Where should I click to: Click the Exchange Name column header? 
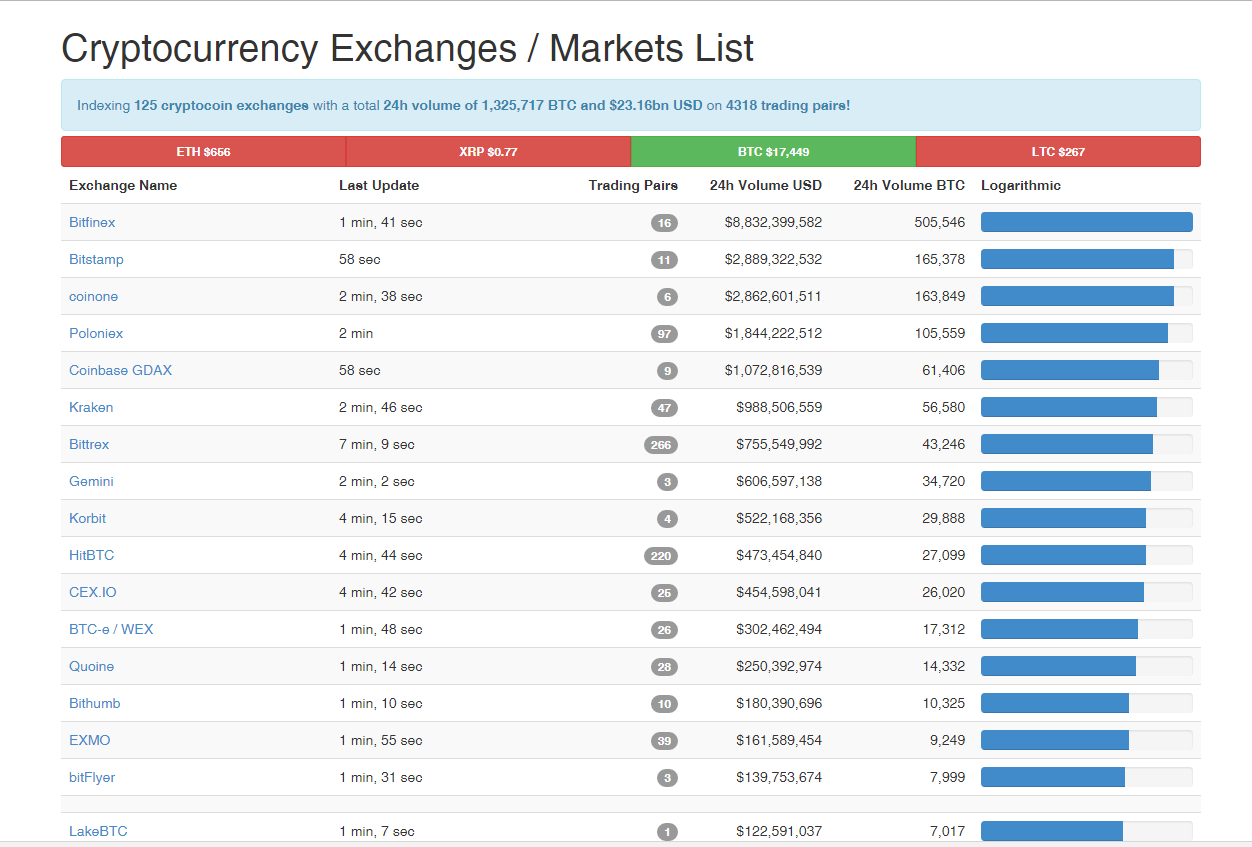coord(123,185)
